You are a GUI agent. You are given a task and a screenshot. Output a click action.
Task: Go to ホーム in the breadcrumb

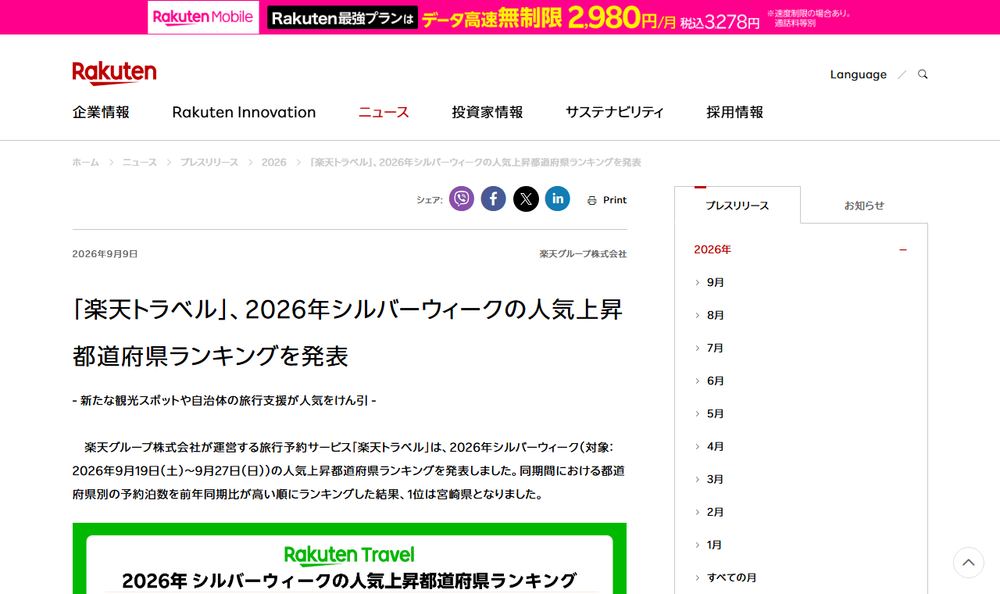click(x=85, y=163)
